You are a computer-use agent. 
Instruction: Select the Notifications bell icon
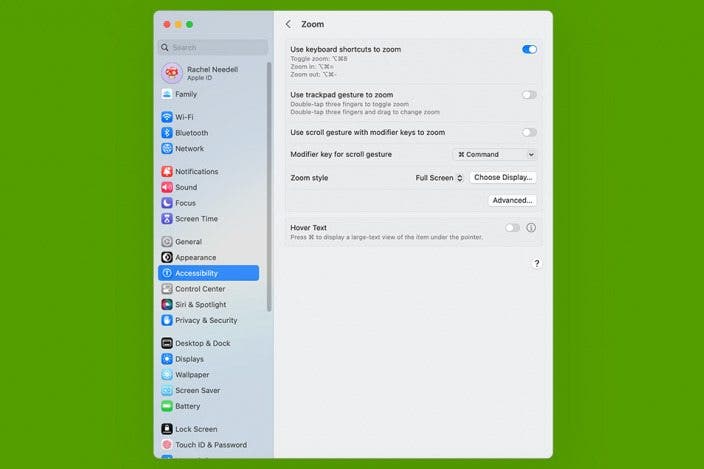[x=167, y=172]
